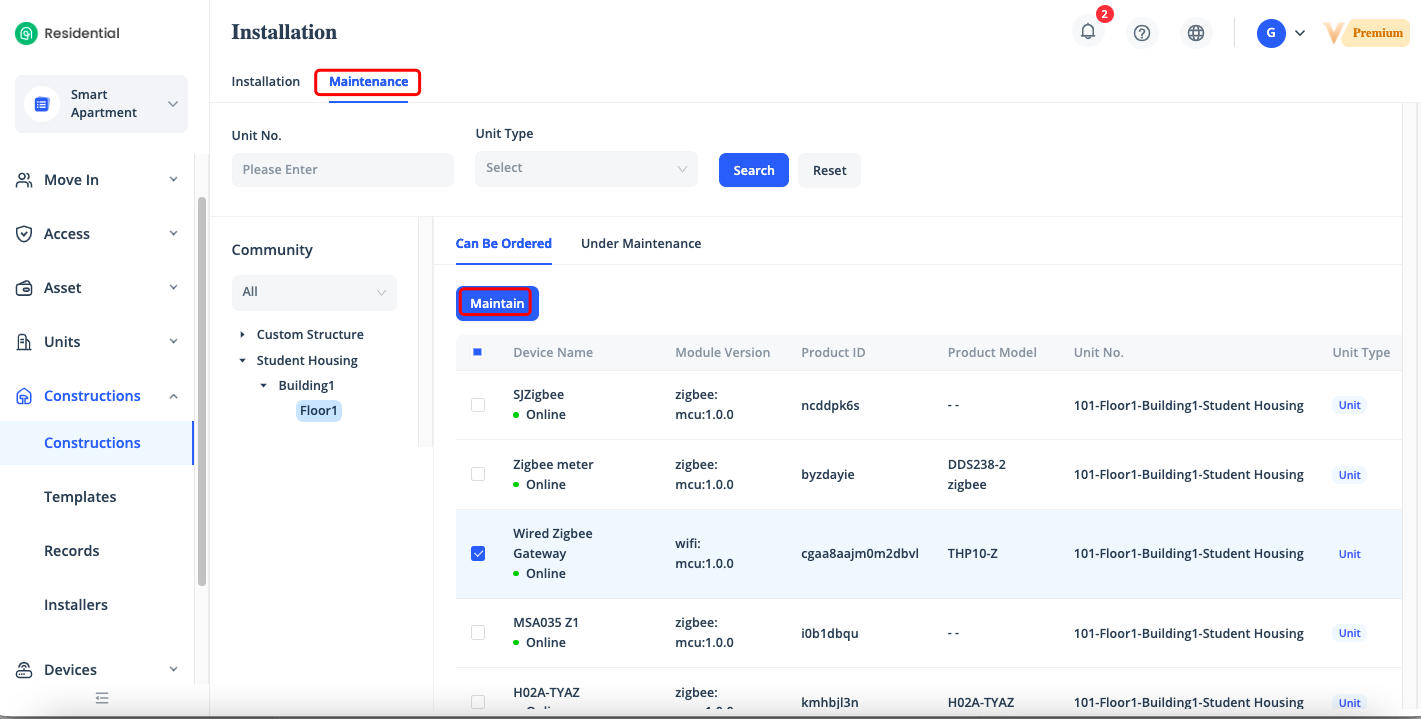Collapse the sidebar menu icon

click(x=102, y=698)
